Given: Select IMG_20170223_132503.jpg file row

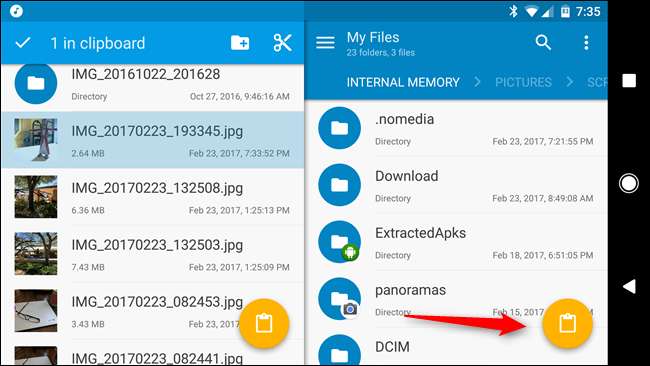Looking at the screenshot, I should pos(153,254).
